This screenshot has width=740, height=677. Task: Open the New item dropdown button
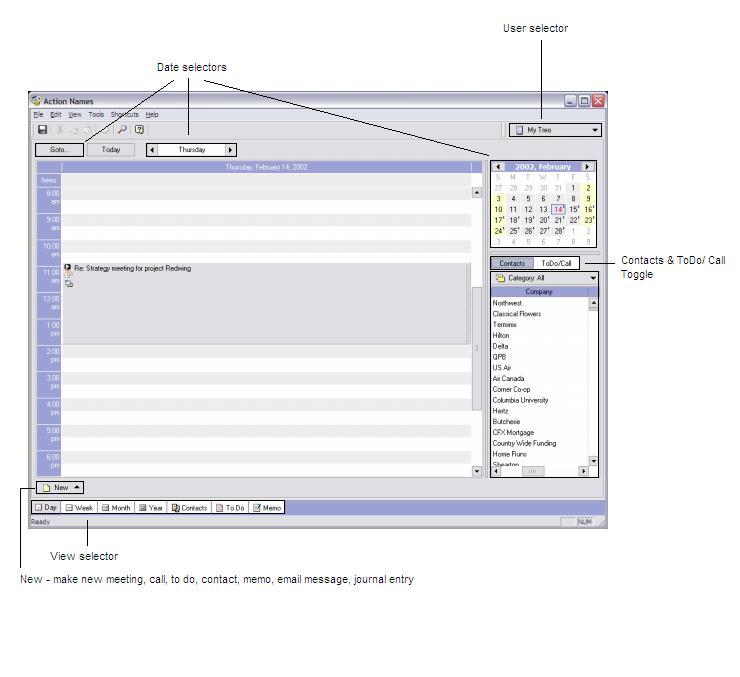tap(60, 487)
